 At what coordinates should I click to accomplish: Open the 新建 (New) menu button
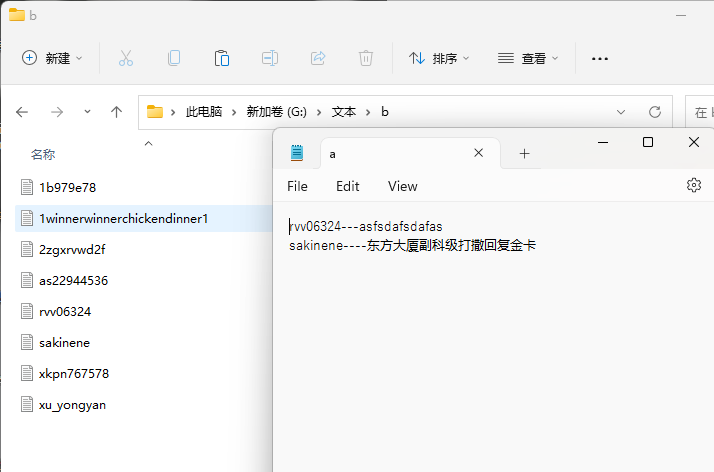[52, 58]
